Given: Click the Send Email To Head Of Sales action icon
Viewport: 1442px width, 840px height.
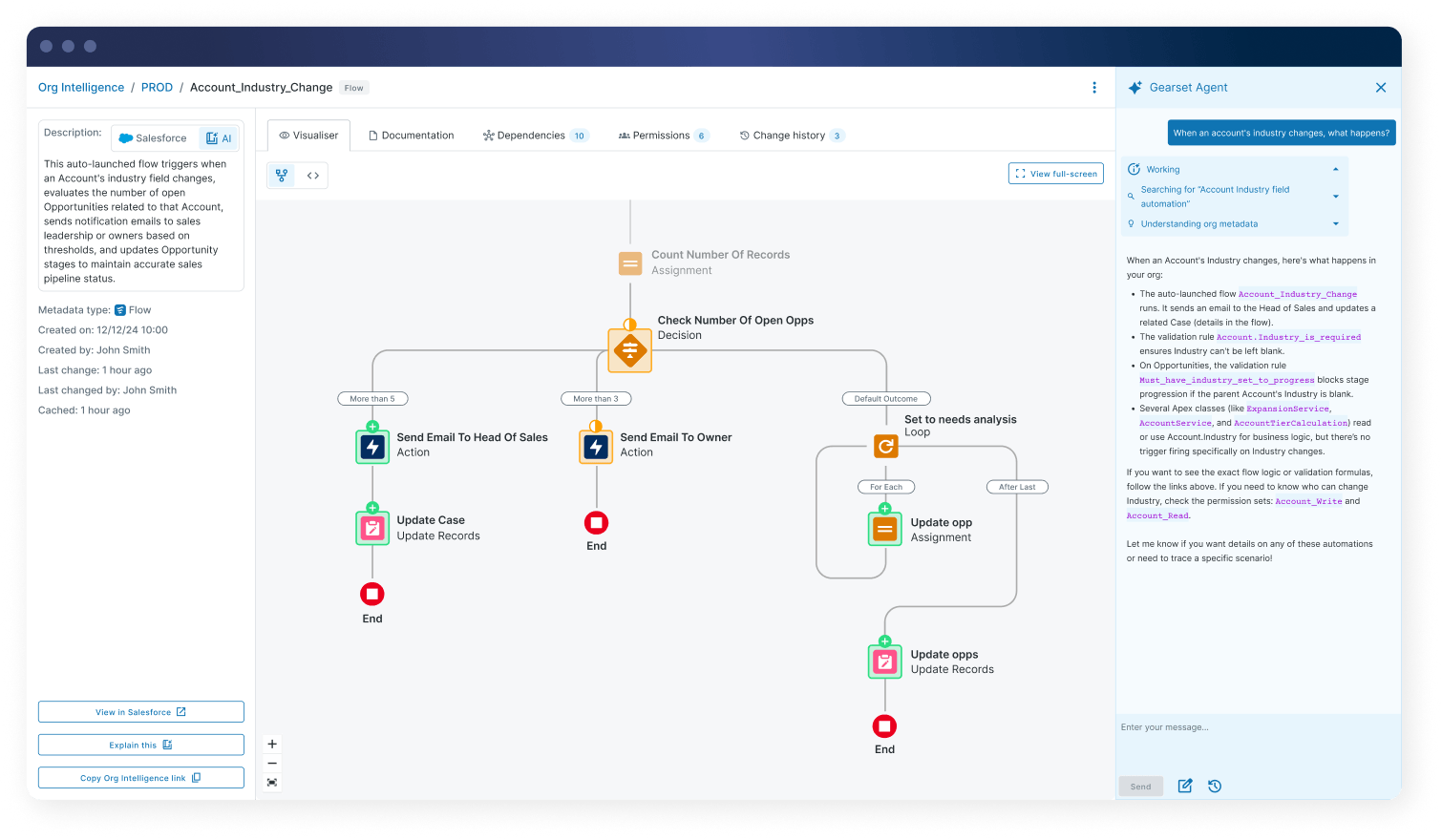Looking at the screenshot, I should [x=372, y=445].
